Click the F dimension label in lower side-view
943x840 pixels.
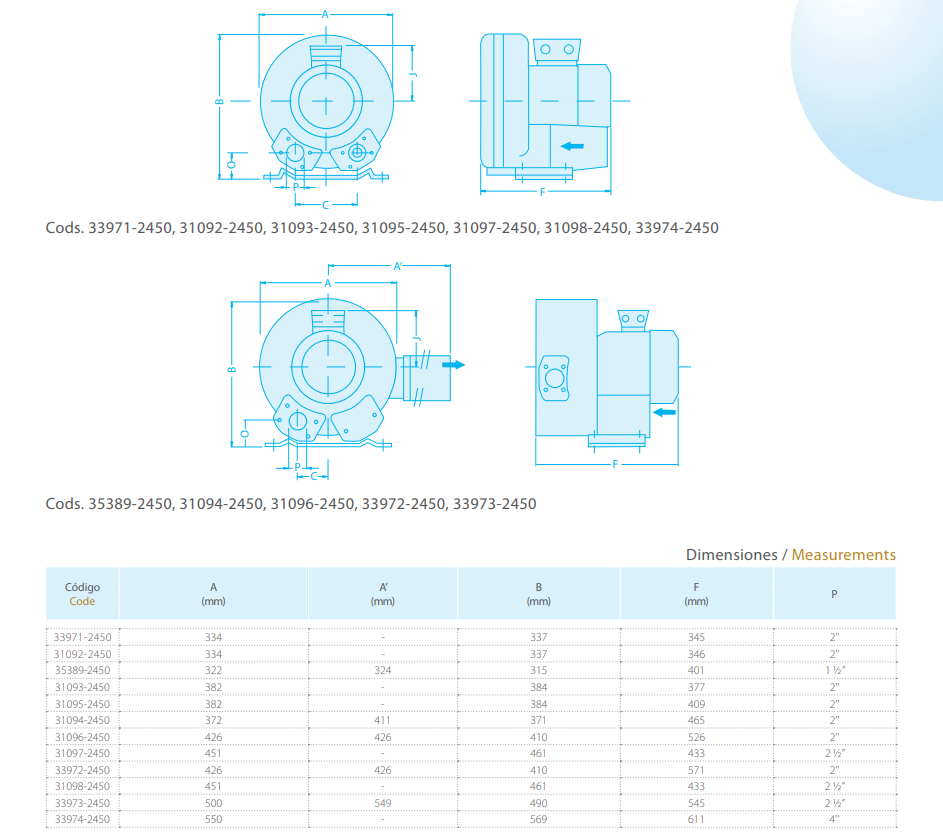tap(615, 464)
